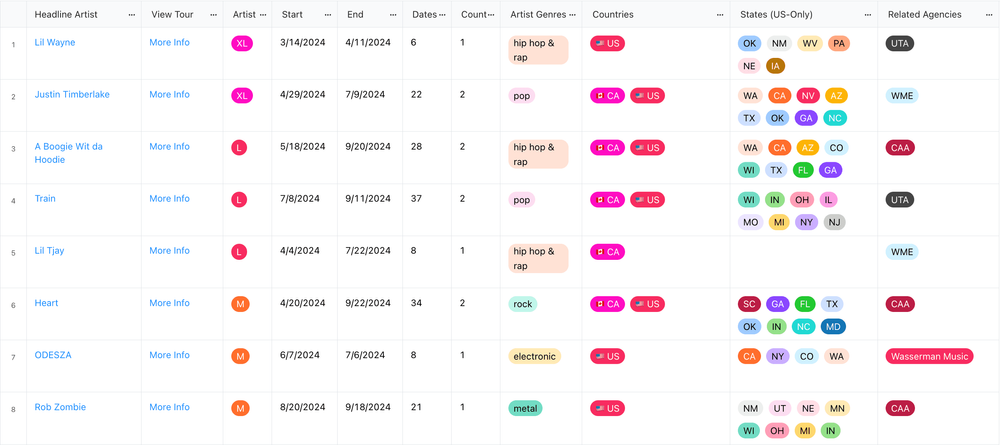Open Countries column options menu
1000x445 pixels.
click(x=720, y=15)
